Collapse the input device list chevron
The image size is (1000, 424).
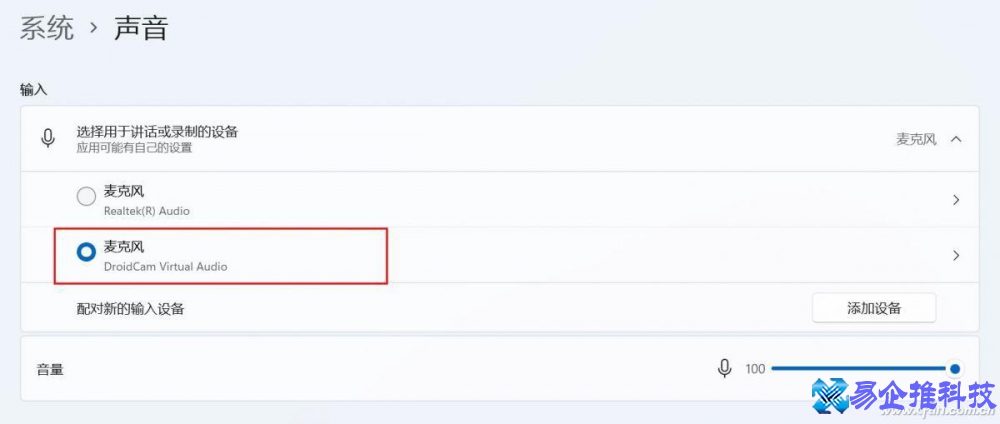pos(956,139)
